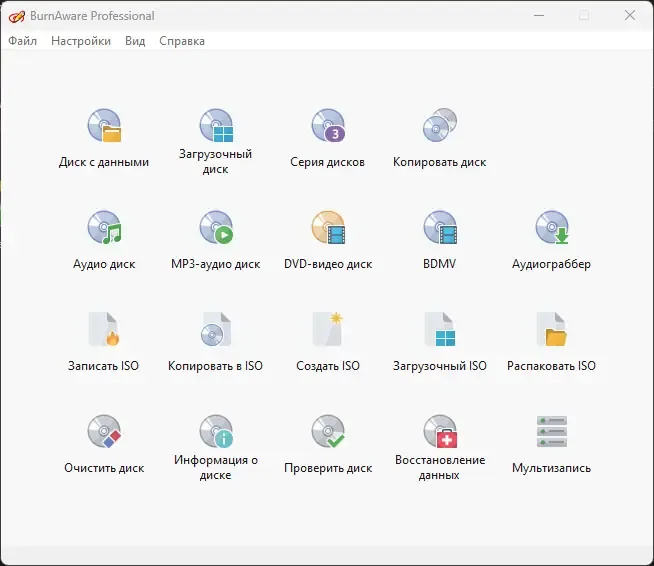Launch the Аудиограббер icon
Screen dimensions: 654x566
552,227
